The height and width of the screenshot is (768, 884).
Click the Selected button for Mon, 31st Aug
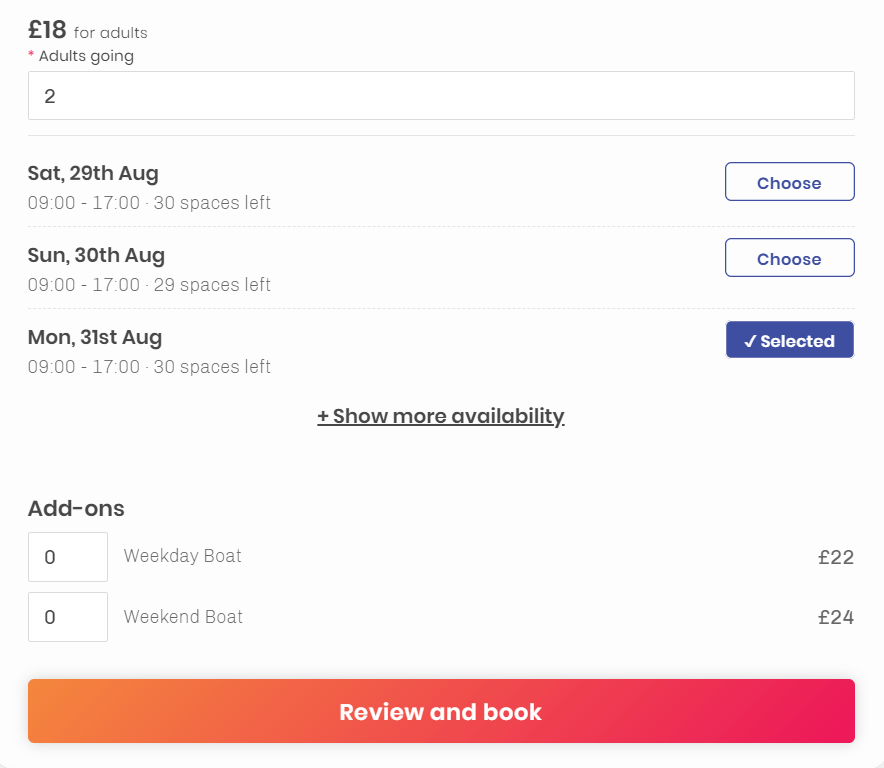pos(789,339)
